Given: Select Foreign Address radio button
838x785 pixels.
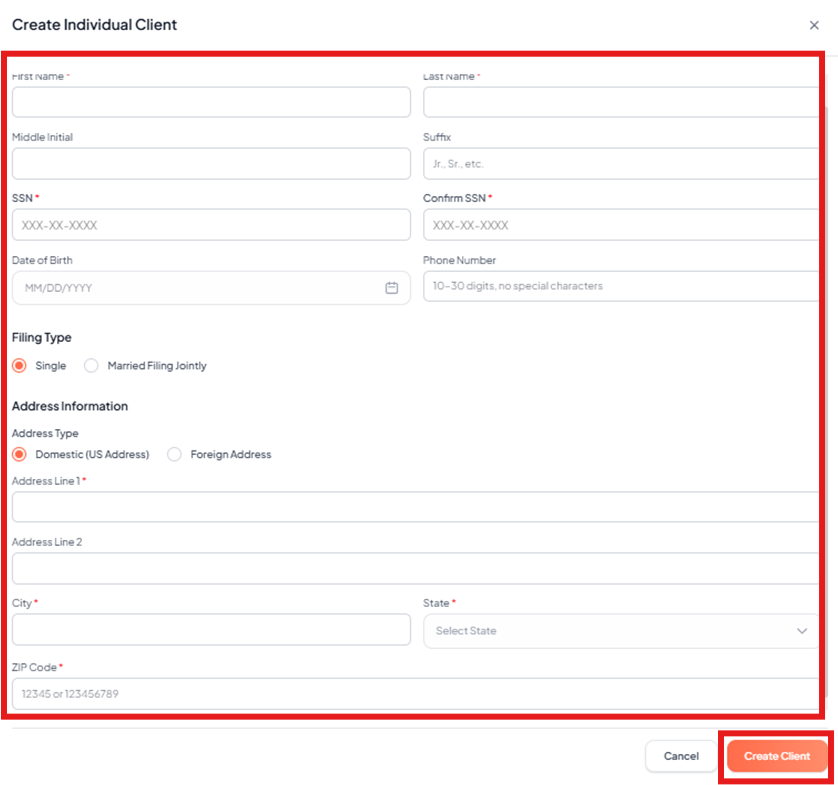Looking at the screenshot, I should 174,454.
